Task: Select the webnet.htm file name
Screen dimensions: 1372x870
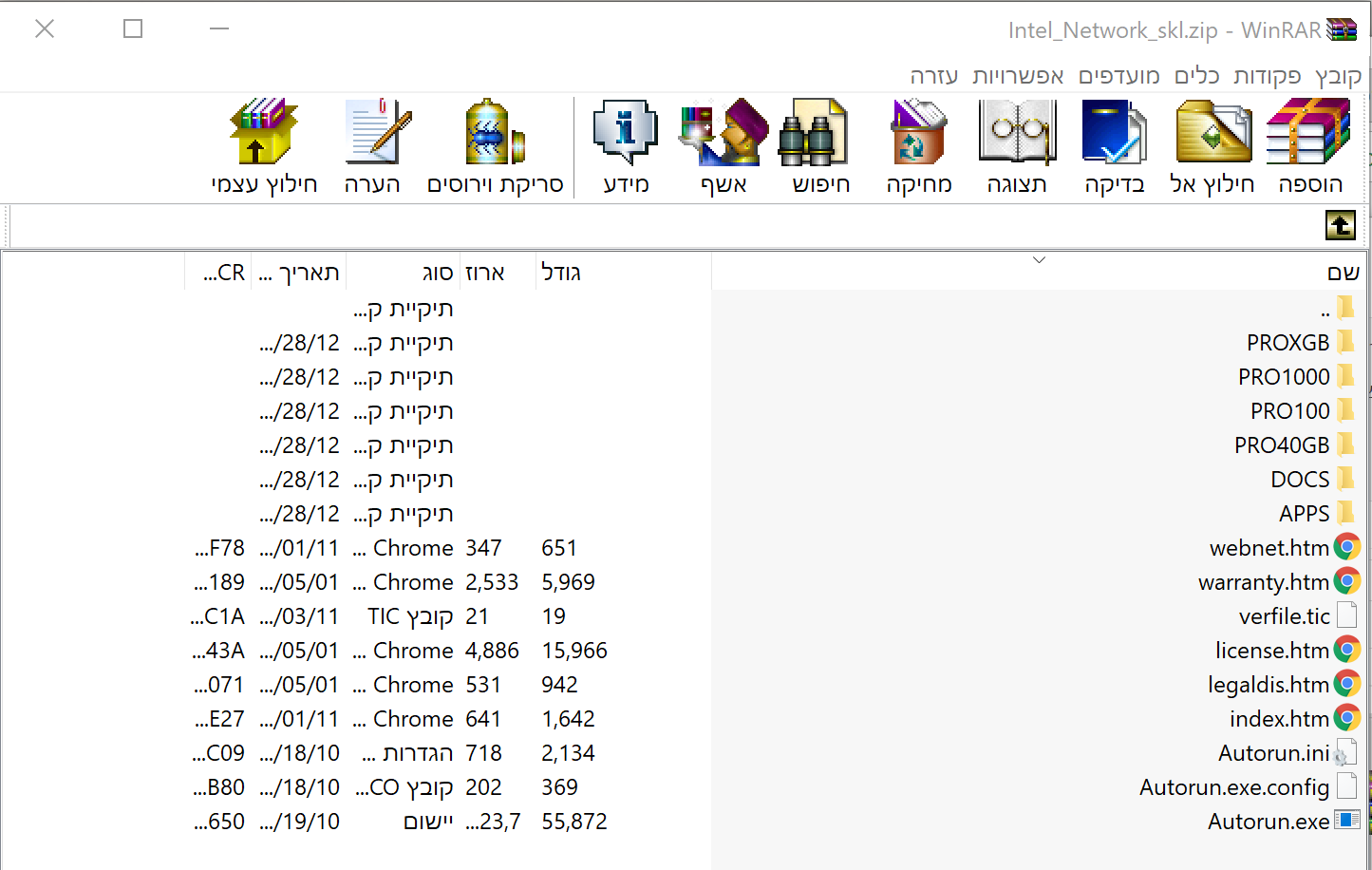Action: (x=1269, y=548)
